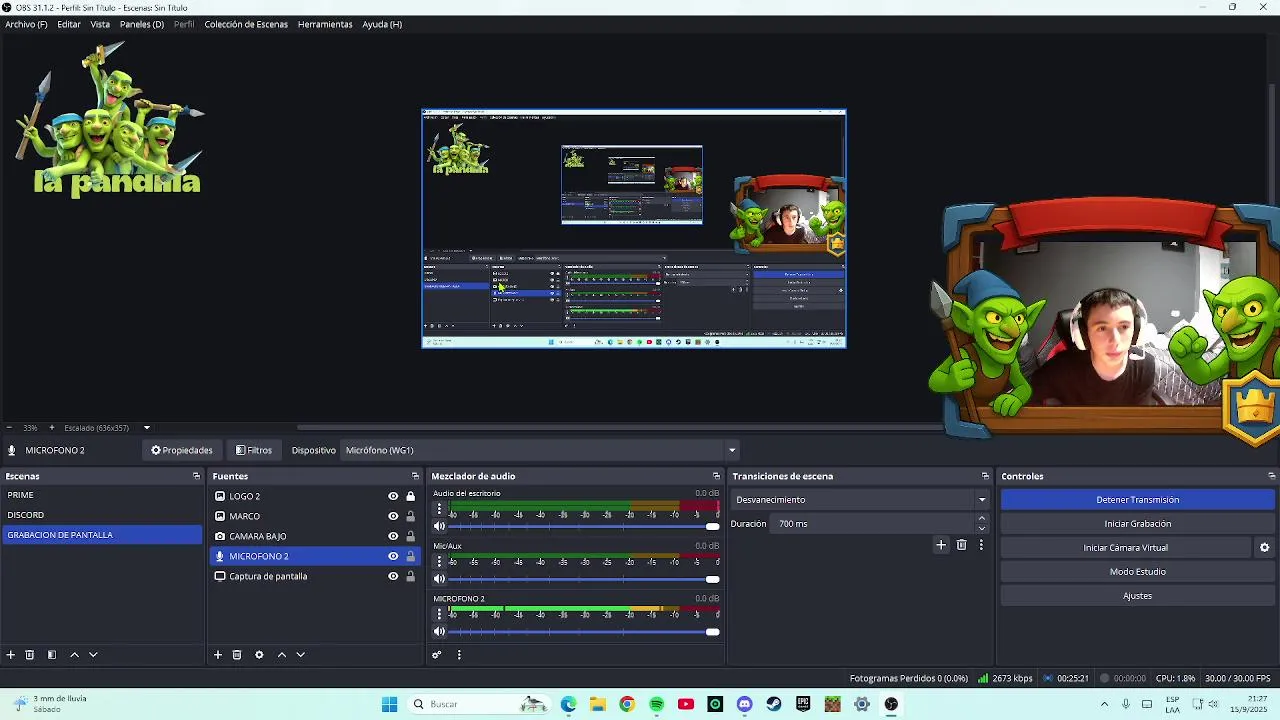The height and width of the screenshot is (720, 1280).
Task: Pop out the Controles dock panel
Action: pos(1271,476)
